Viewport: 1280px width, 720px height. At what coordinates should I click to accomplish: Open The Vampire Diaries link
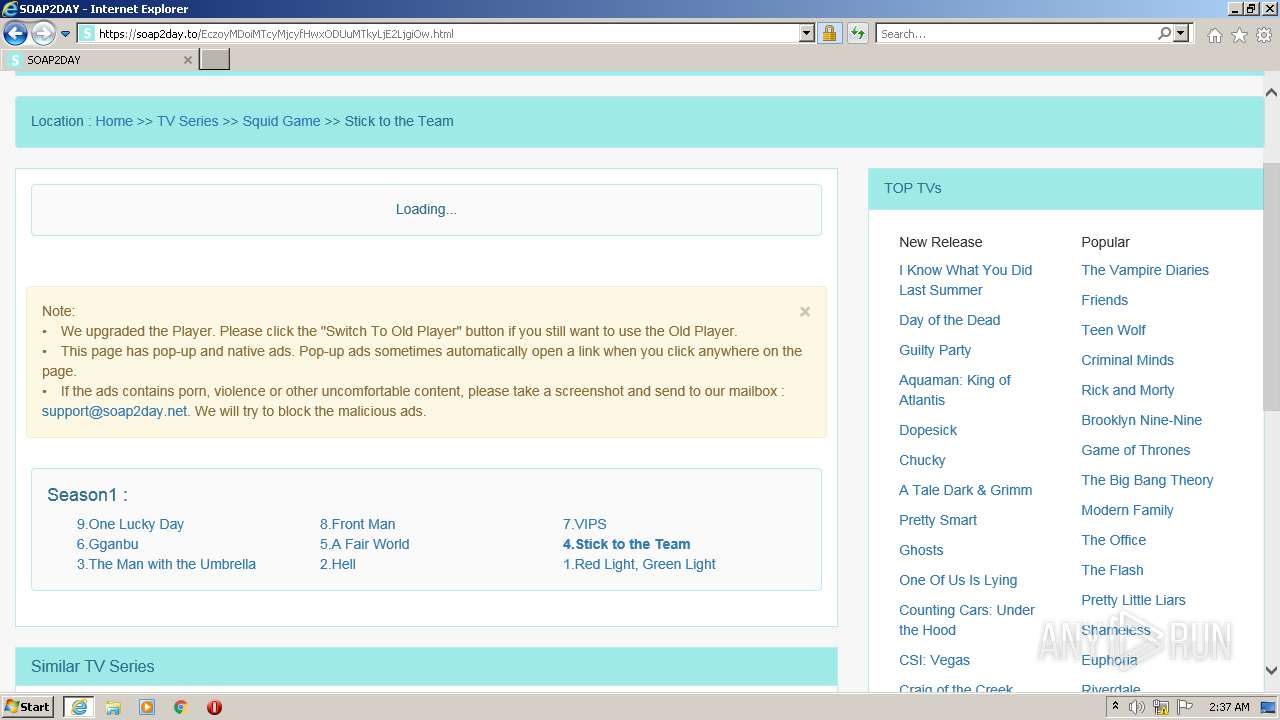[1145, 270]
